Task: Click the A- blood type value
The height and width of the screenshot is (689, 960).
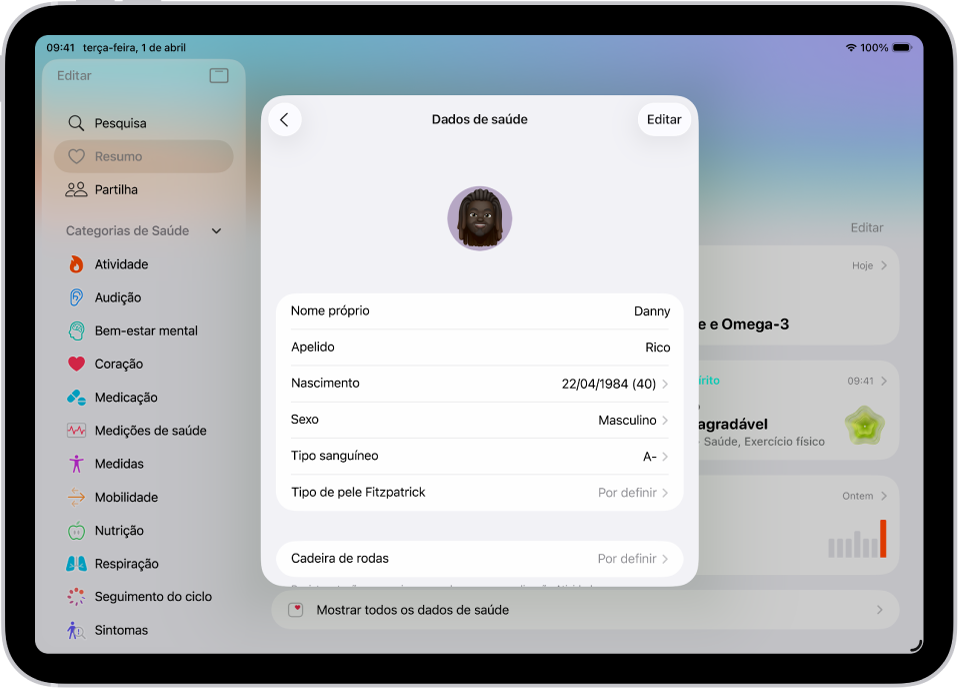Action: (x=650, y=457)
